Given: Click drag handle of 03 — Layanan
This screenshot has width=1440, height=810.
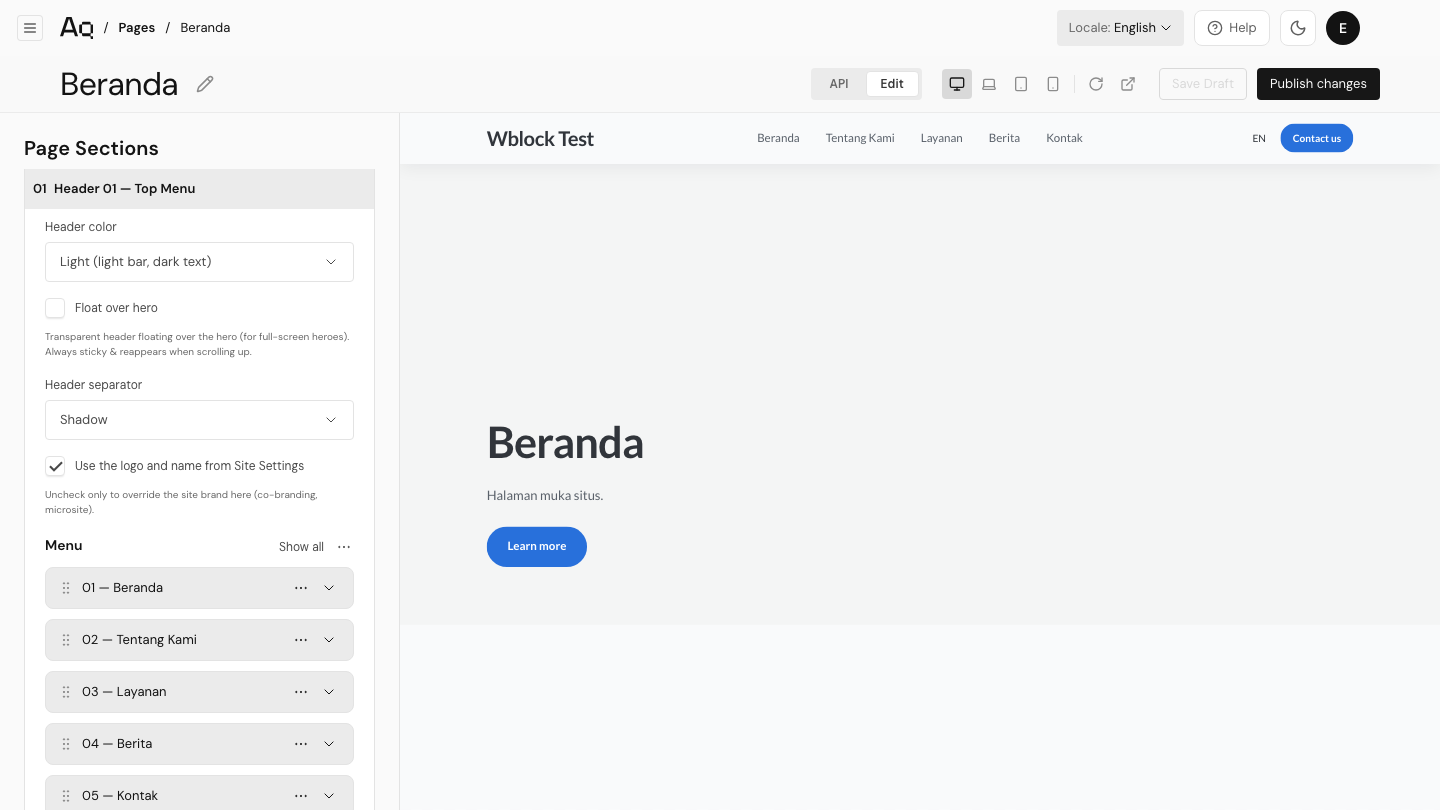Looking at the screenshot, I should (66, 692).
